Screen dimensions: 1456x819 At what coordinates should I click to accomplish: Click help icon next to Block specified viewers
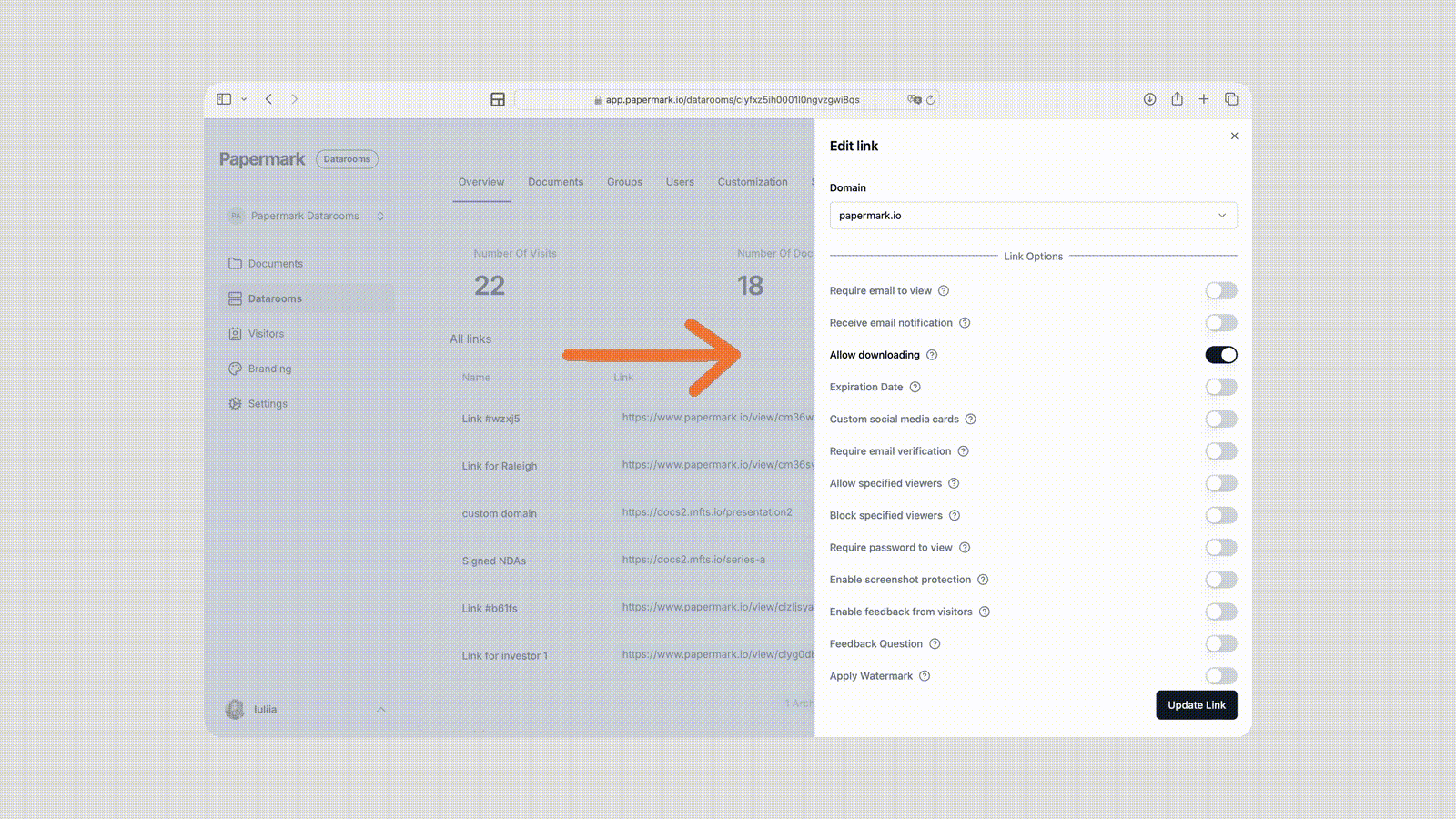(x=955, y=516)
